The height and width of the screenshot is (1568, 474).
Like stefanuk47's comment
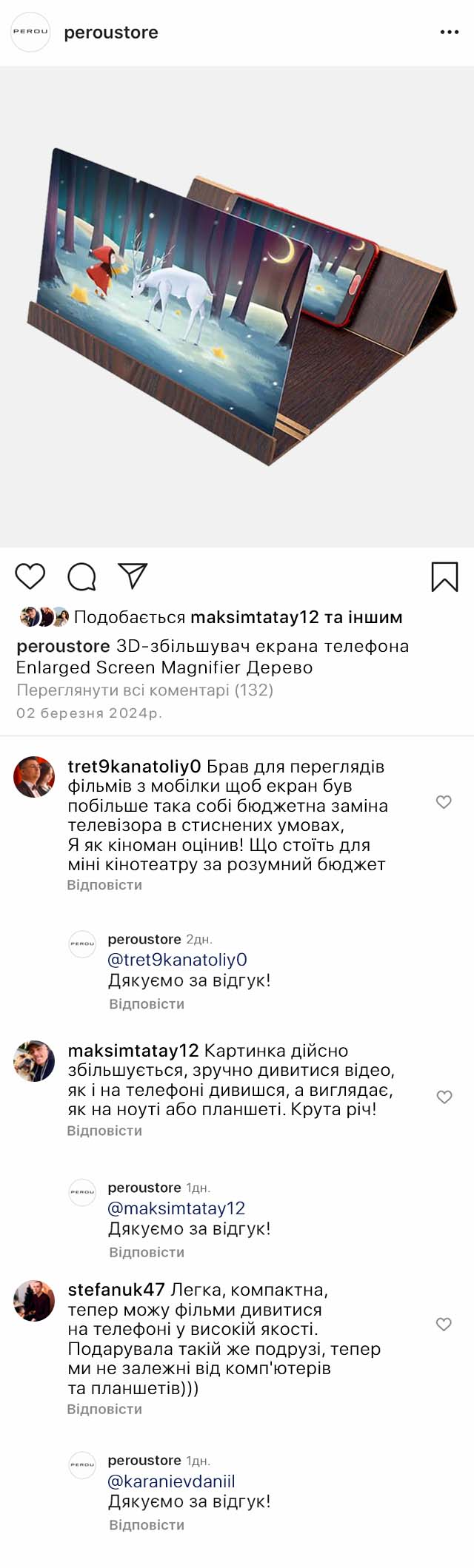tap(444, 1324)
